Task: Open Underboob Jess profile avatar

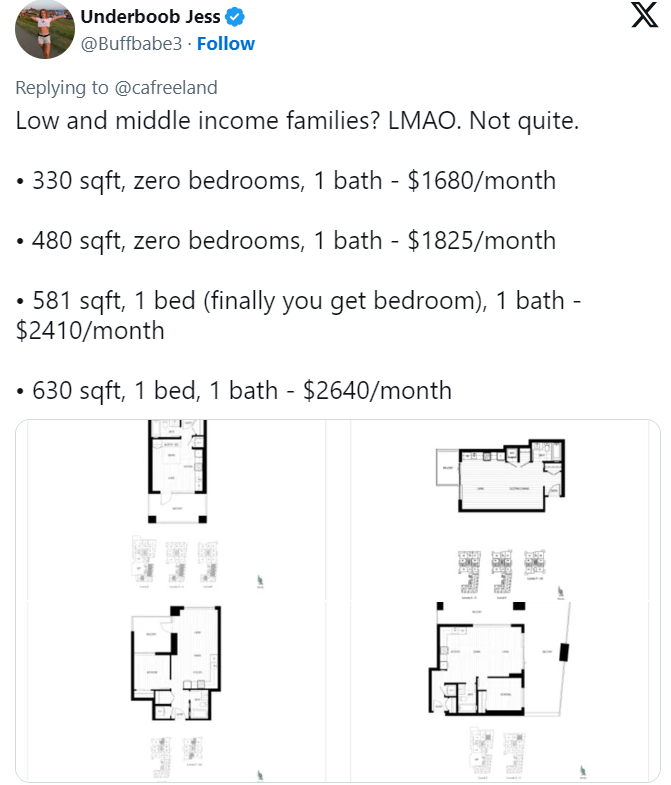Action: 45,30
